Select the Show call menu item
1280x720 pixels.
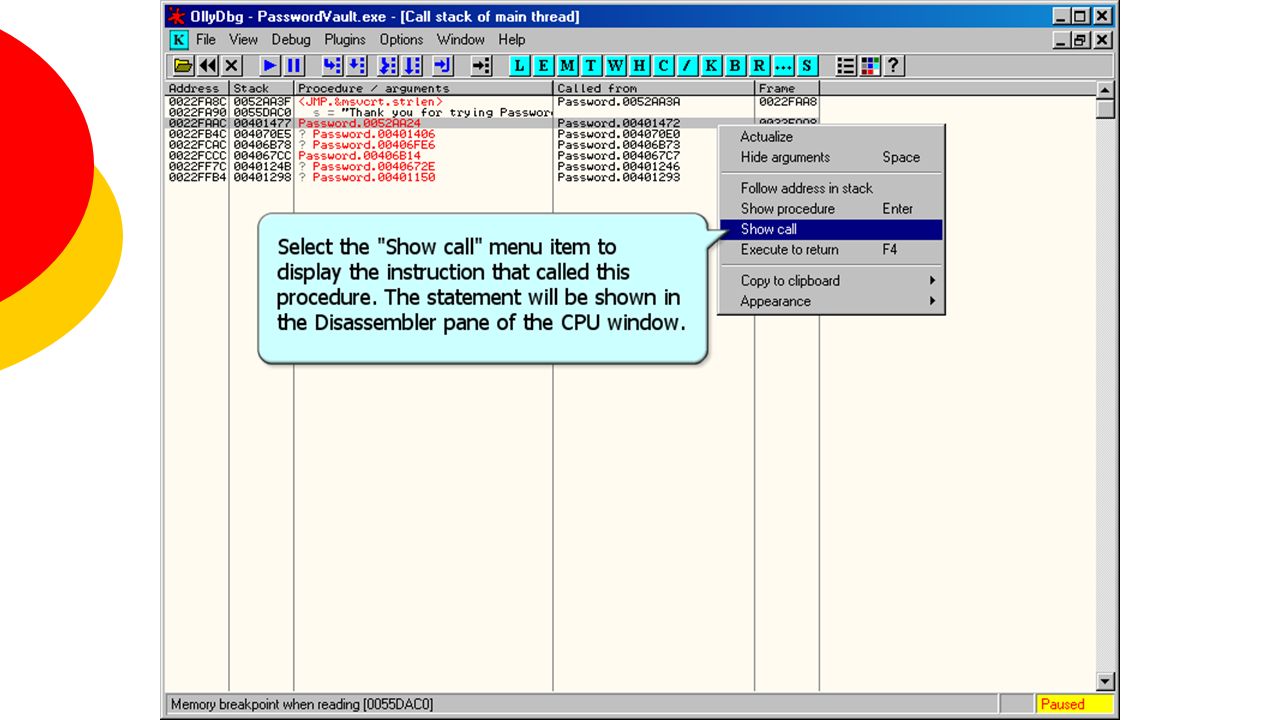coord(831,229)
